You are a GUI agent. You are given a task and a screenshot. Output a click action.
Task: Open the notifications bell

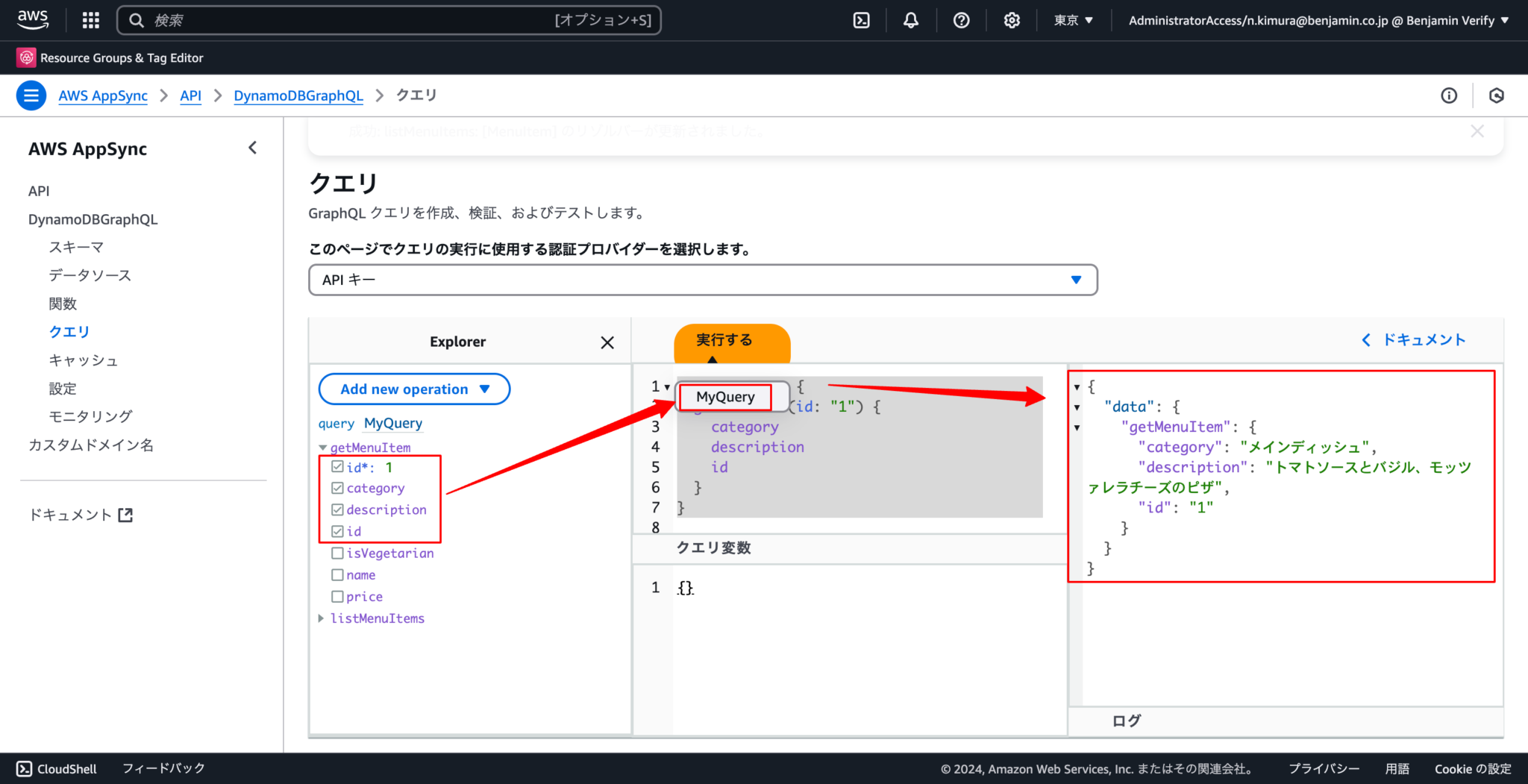pyautogui.click(x=910, y=20)
